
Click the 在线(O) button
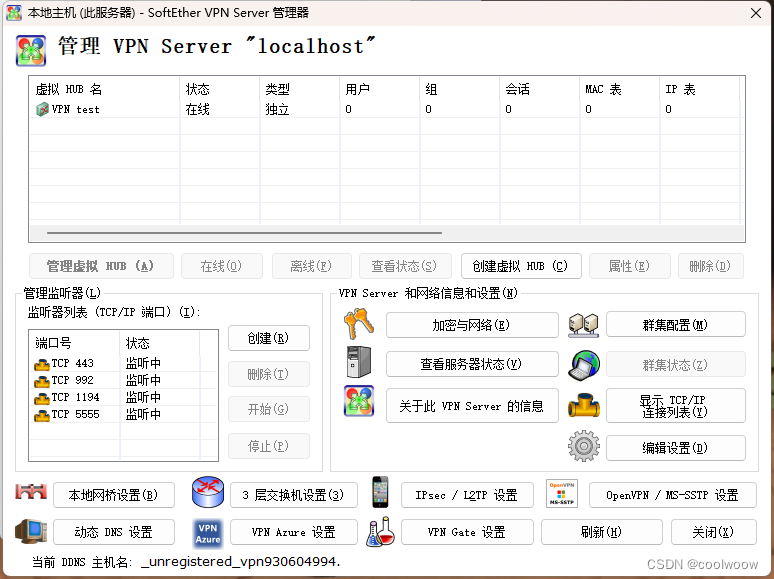222,266
